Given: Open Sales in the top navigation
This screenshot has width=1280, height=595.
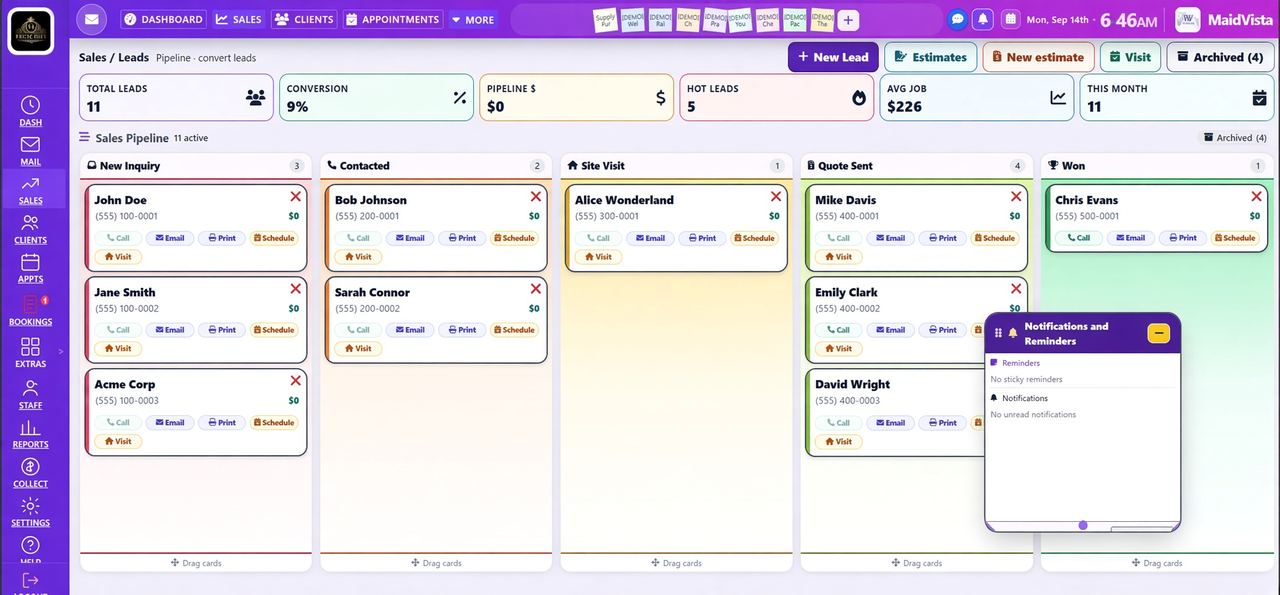Looking at the screenshot, I should coord(238,19).
